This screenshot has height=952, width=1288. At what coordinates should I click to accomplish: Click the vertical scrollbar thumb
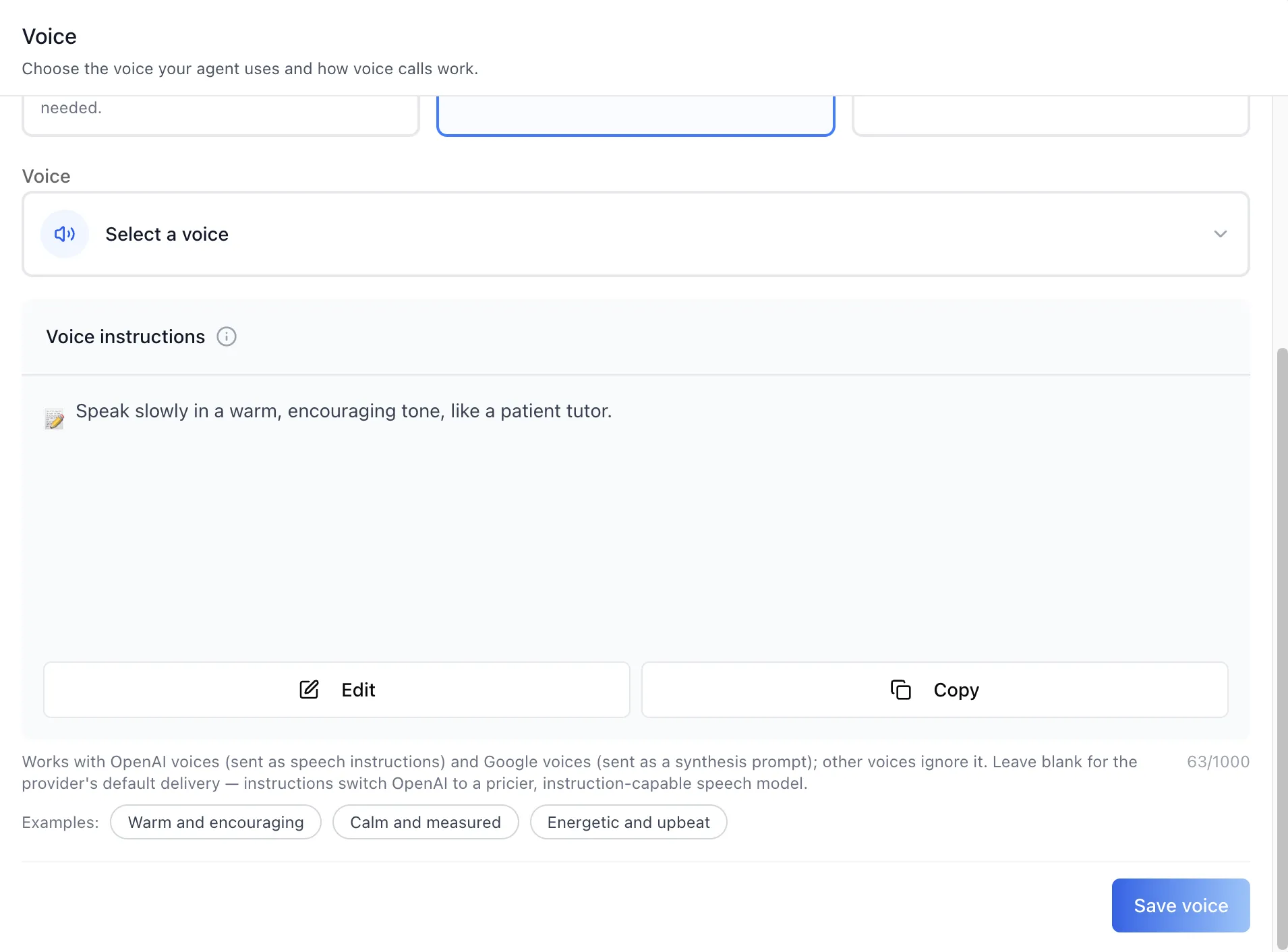(1282, 649)
